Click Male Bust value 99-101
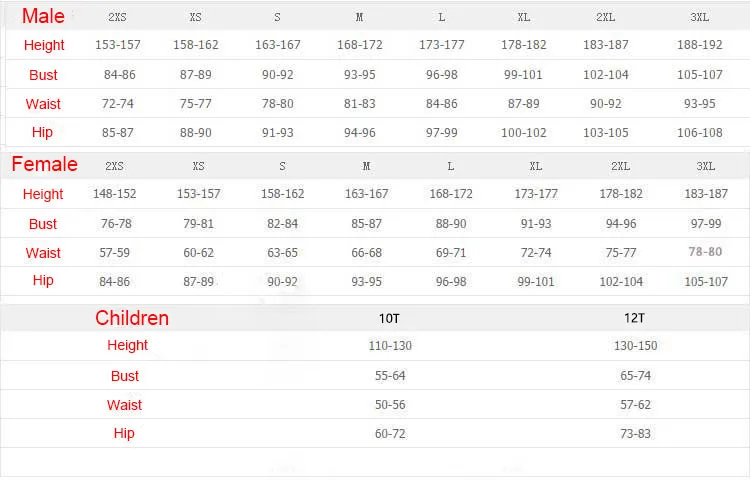750x480 pixels. tap(523, 75)
